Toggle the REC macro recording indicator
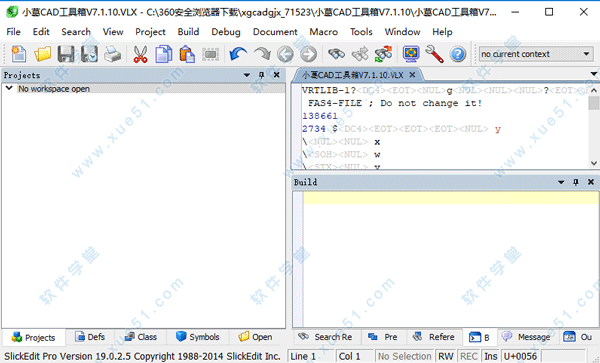Screen dimensions: 600x363 469,356
